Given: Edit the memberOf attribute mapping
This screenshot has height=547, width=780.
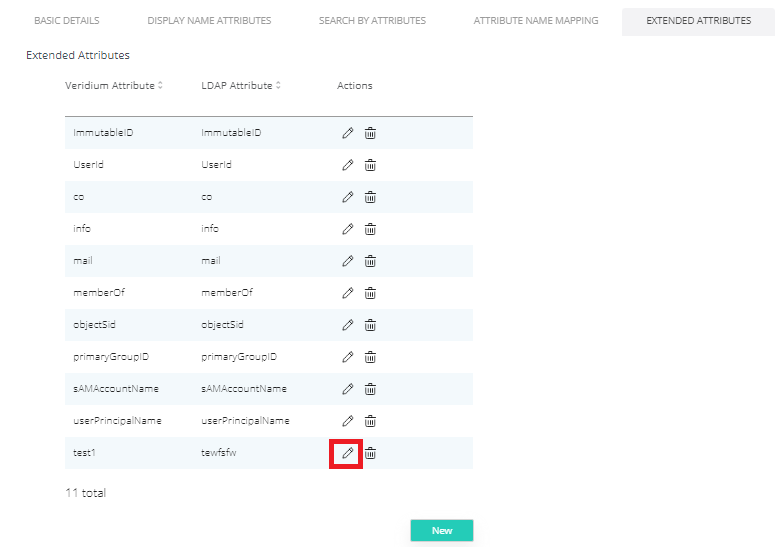Looking at the screenshot, I should tap(348, 293).
